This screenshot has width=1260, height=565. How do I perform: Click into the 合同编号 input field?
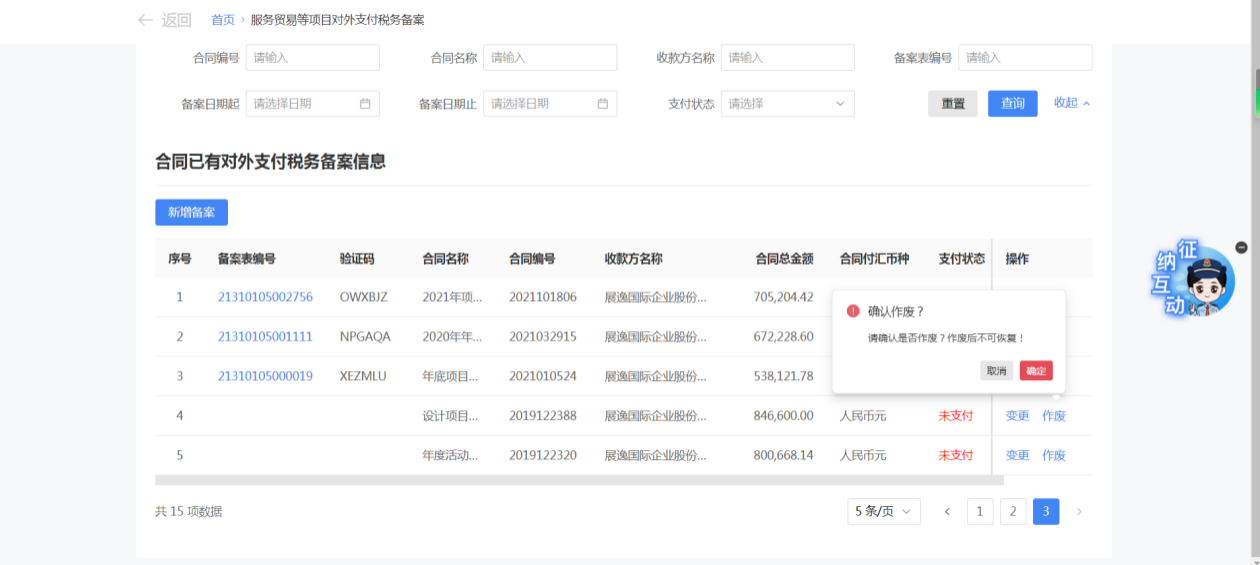pyautogui.click(x=312, y=58)
